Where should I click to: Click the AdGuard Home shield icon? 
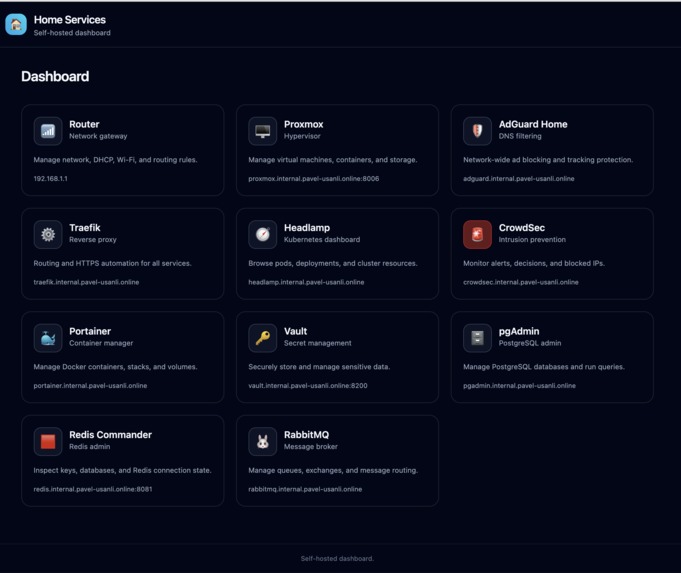[477, 131]
